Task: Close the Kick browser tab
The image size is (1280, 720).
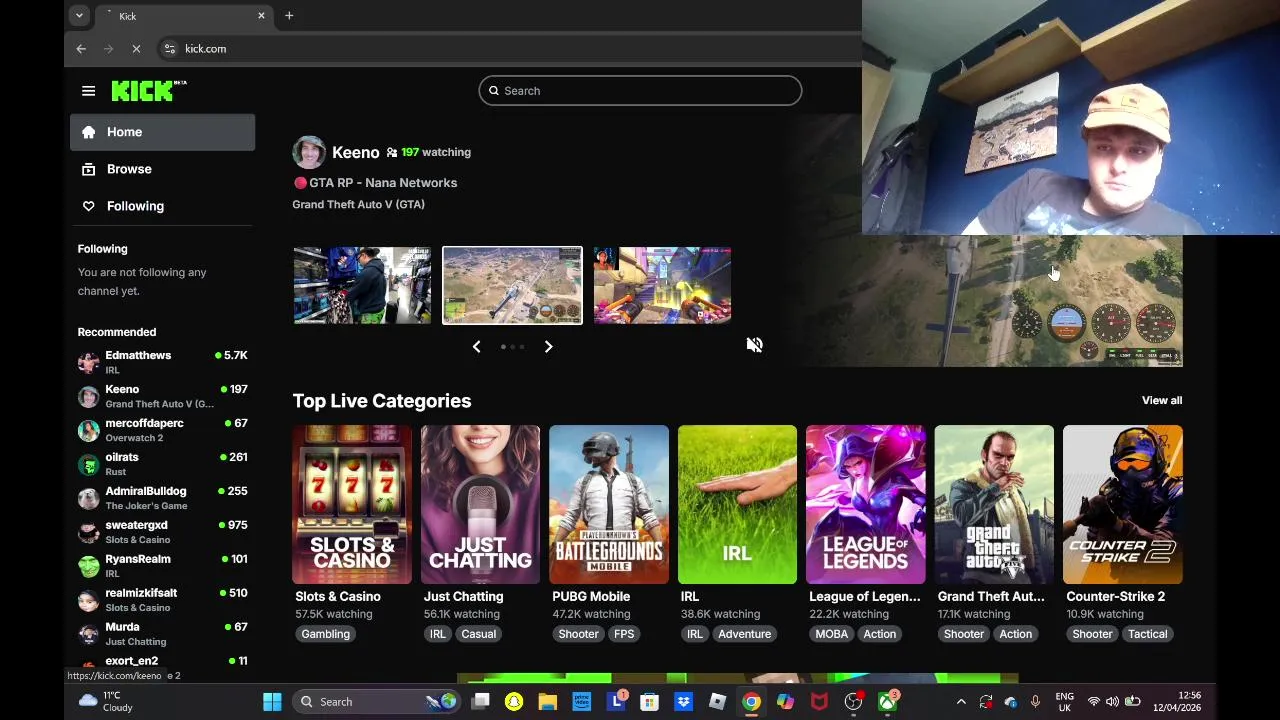Action: coord(261,15)
